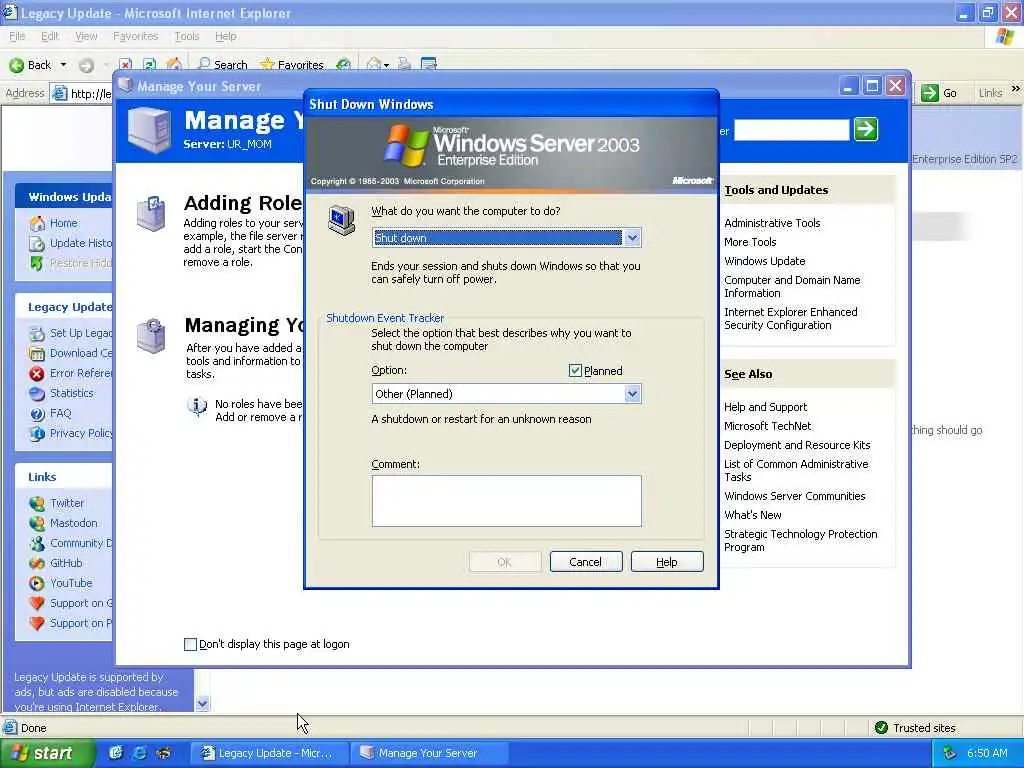Open Strategic Technology Protection Program link
Screen dimensions: 1024x768
(801, 540)
